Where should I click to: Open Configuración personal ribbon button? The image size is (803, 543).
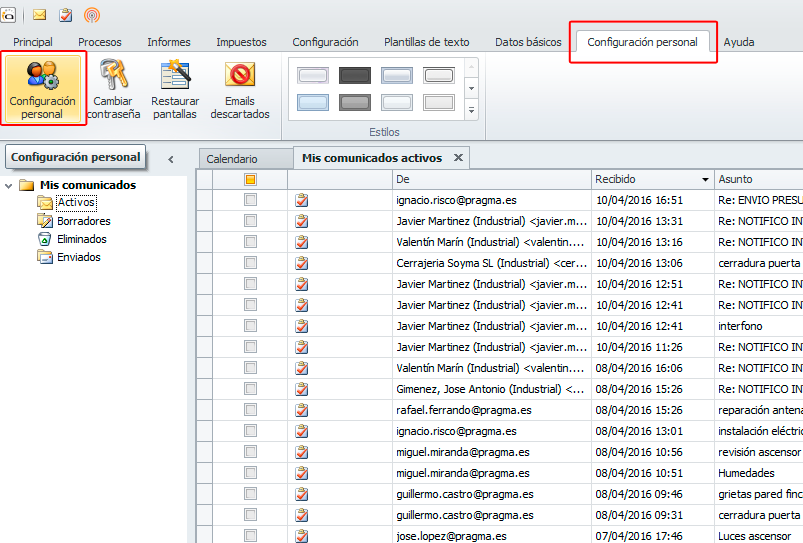tap(43, 89)
